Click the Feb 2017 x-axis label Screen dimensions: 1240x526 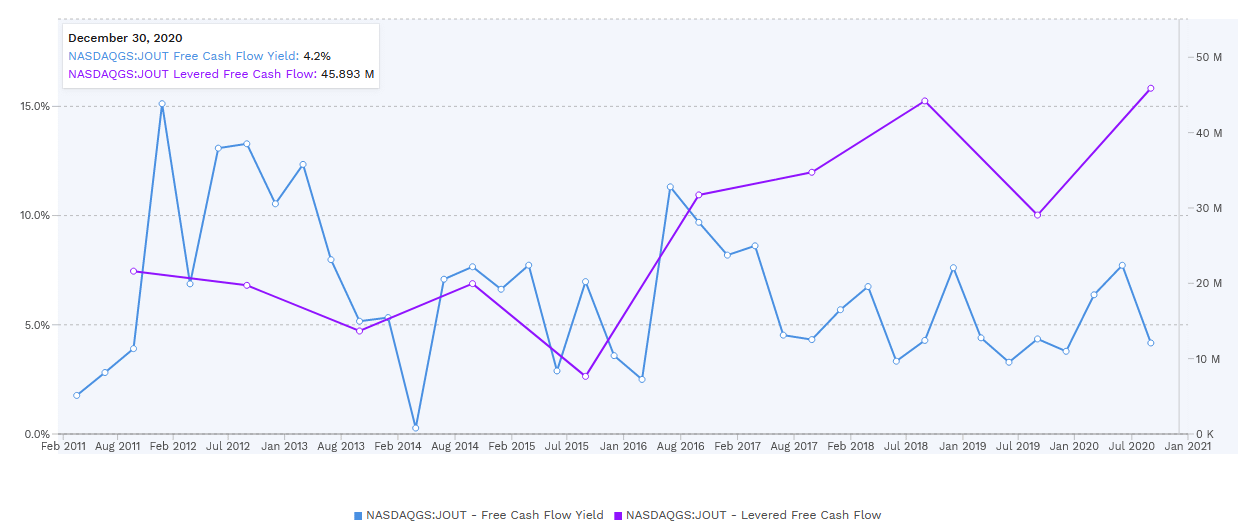pyautogui.click(x=738, y=447)
